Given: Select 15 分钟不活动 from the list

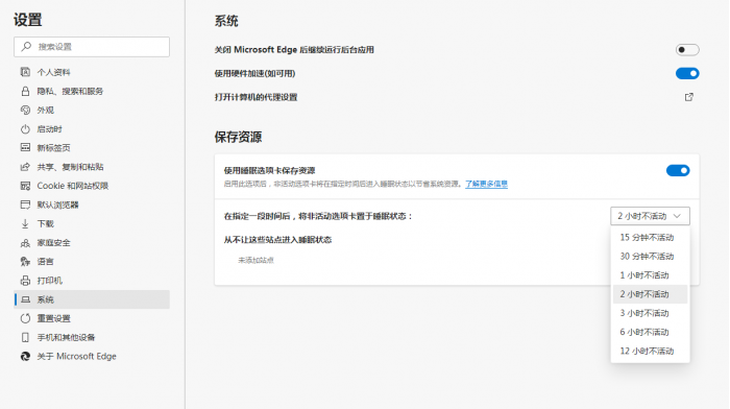Looking at the screenshot, I should click(x=647, y=238).
